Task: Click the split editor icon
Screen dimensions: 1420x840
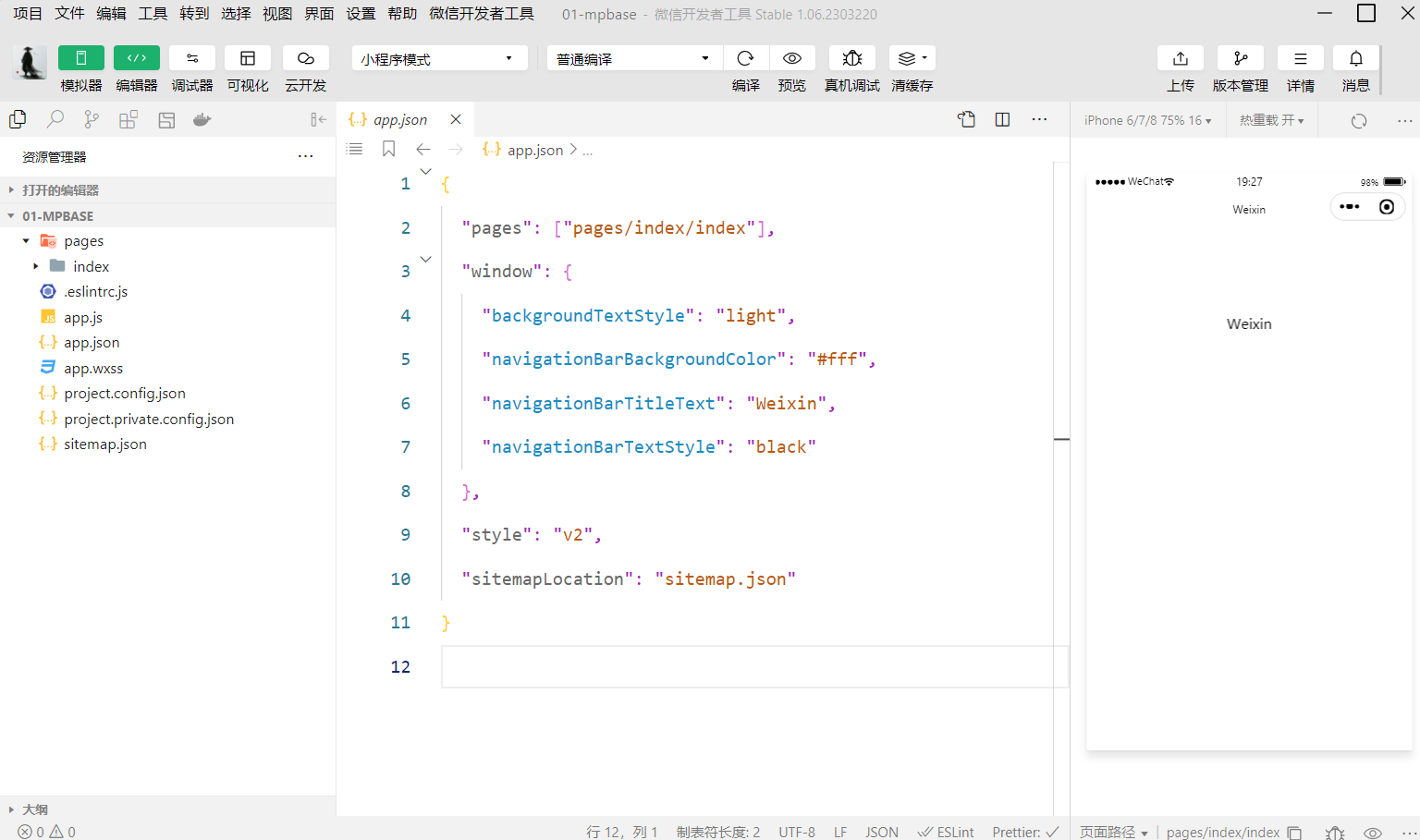Action: point(1002,119)
